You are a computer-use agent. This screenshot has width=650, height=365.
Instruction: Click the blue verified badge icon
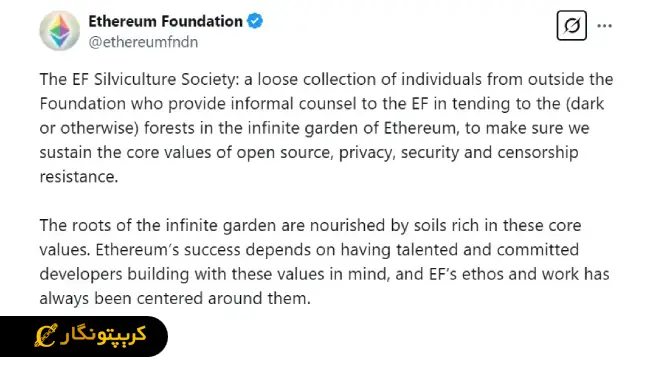point(255,21)
